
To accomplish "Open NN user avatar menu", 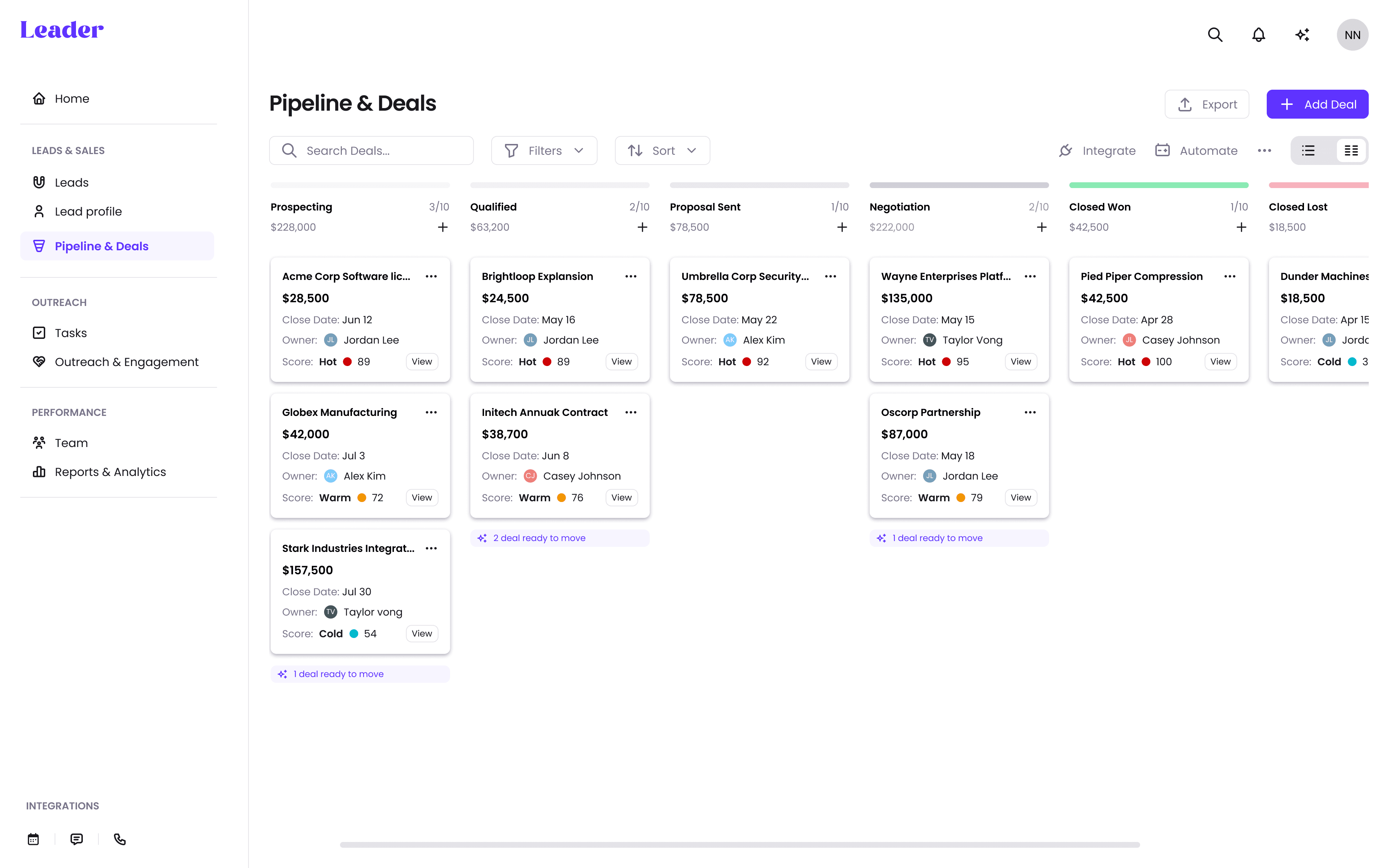I will point(1352,35).
